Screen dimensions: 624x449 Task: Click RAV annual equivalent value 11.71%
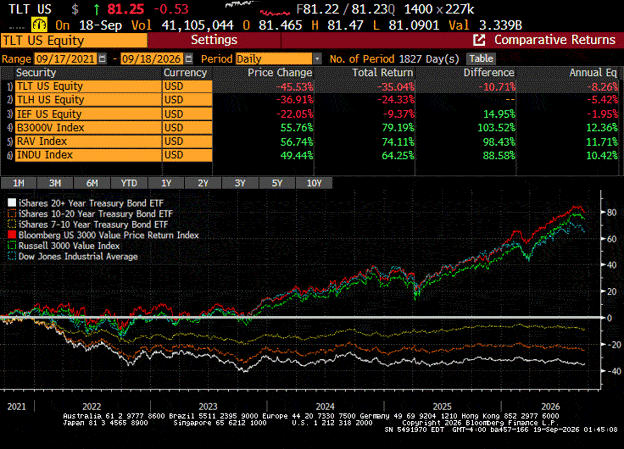(602, 142)
